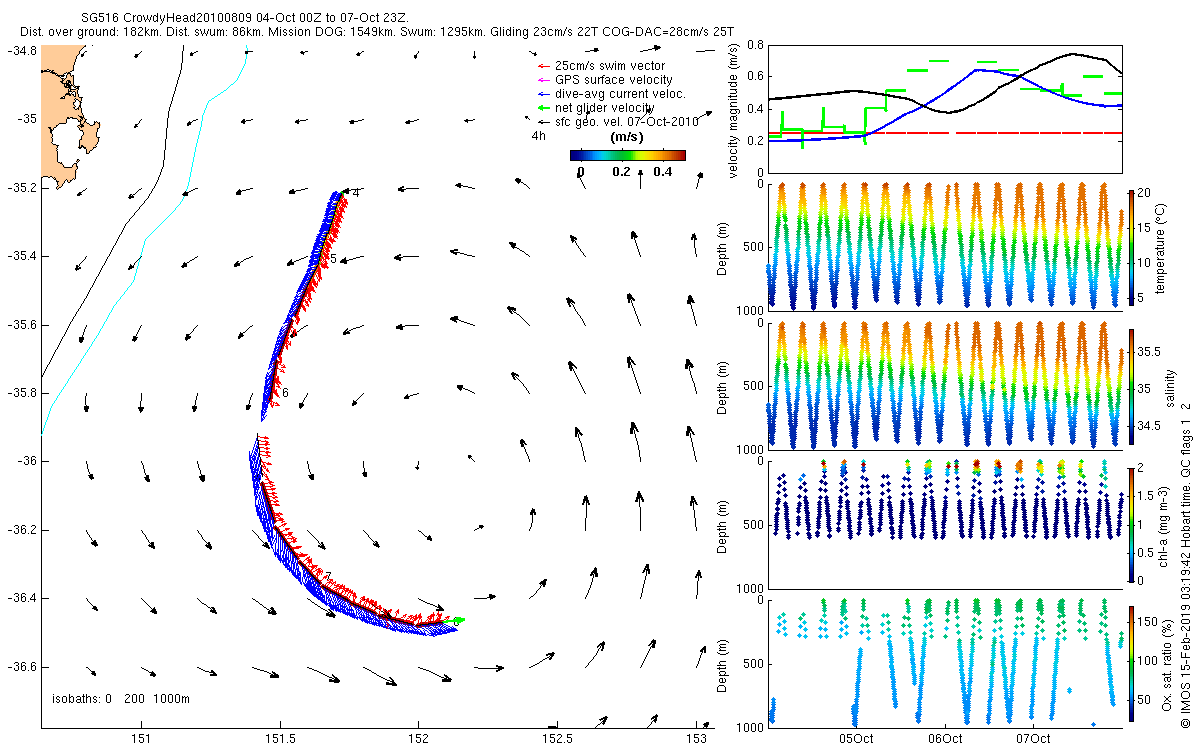Click the 05Oct time axis label
Viewport: 1200px width, 750px height.
857,739
